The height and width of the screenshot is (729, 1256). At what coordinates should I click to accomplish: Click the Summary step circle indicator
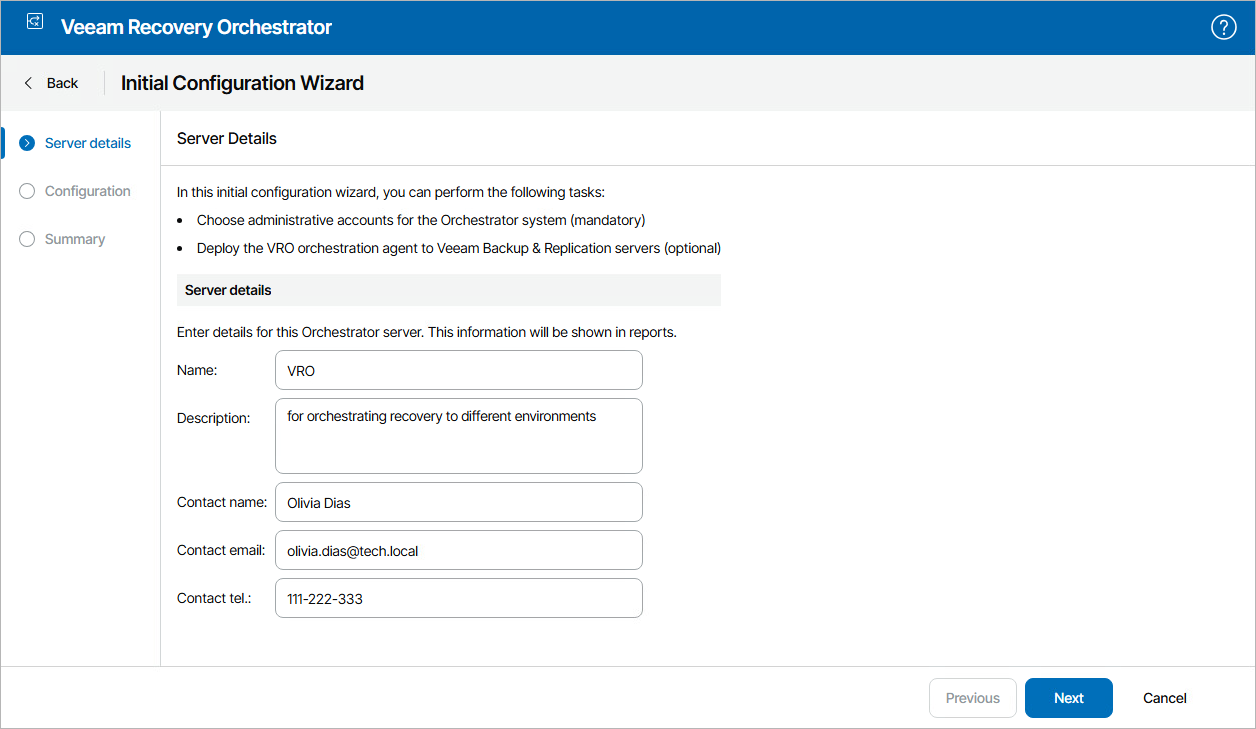[27, 239]
